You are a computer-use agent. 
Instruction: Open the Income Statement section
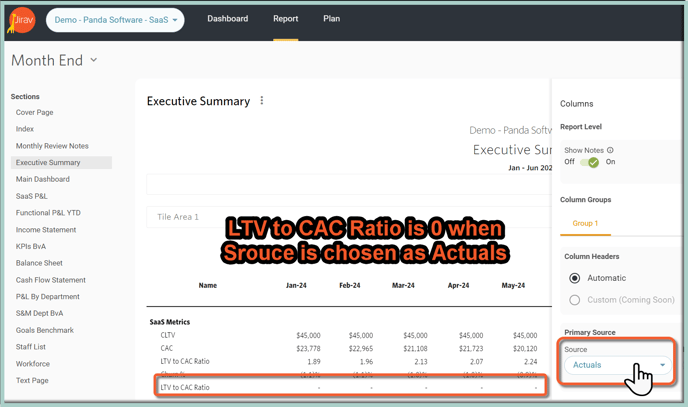tap(46, 229)
